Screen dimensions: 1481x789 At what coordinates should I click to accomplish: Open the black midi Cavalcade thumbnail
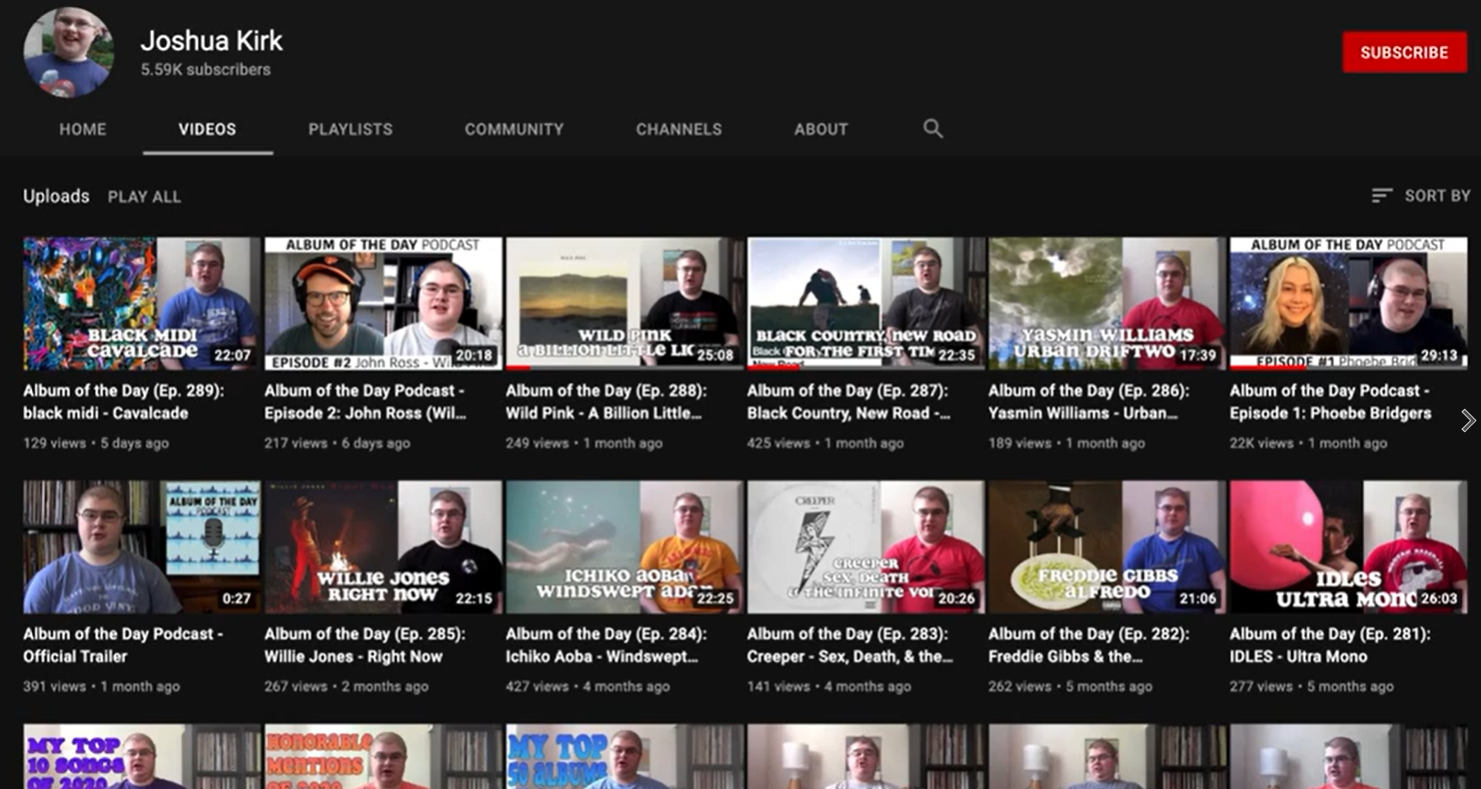tap(141, 303)
